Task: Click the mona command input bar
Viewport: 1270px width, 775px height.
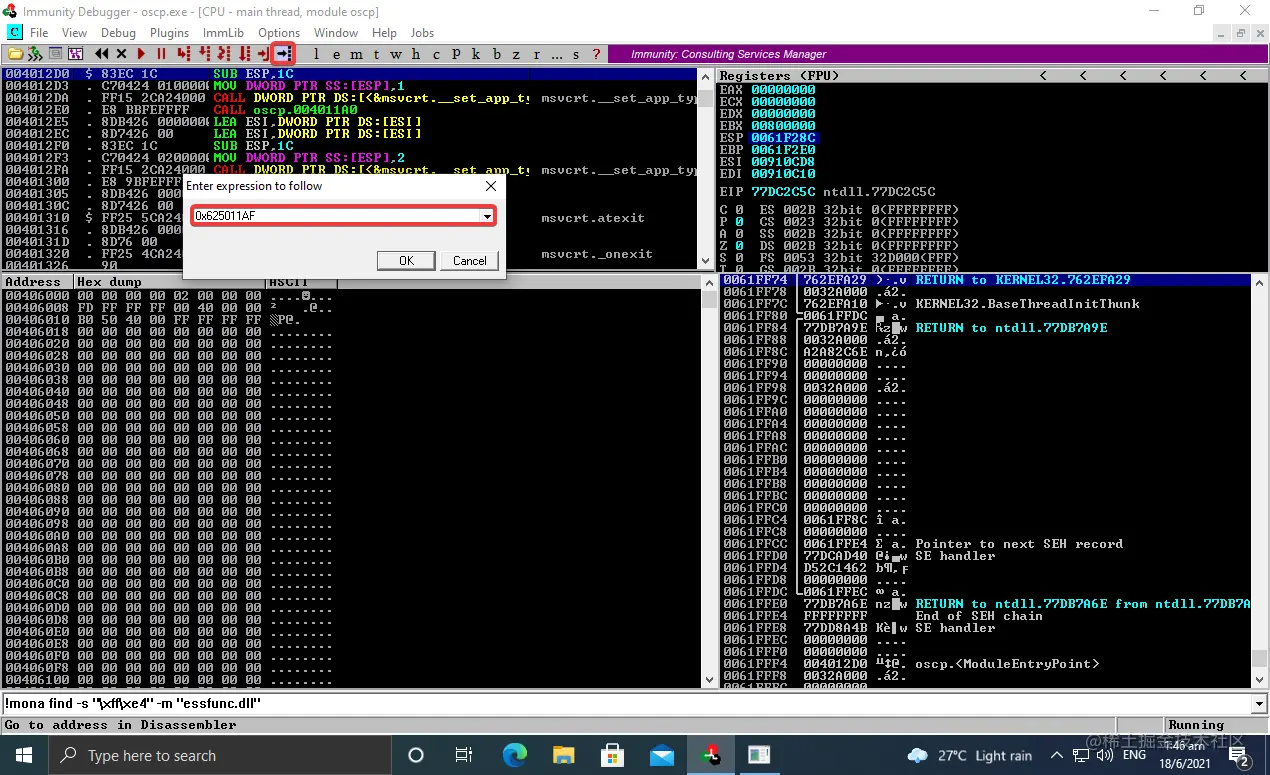Action: [626, 704]
